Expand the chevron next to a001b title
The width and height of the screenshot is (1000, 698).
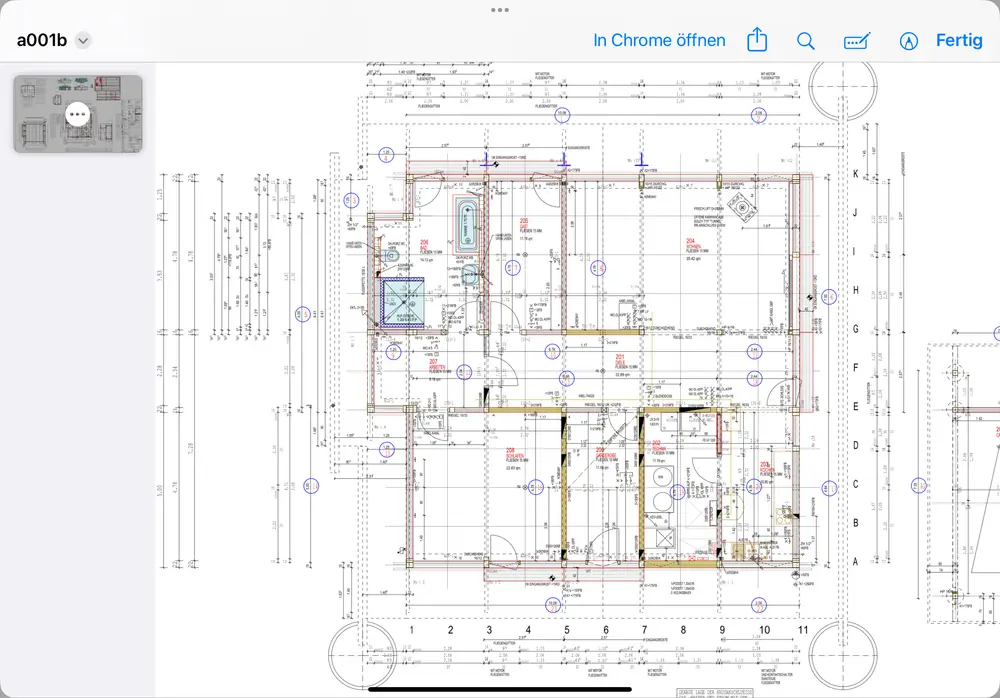click(x=83, y=41)
